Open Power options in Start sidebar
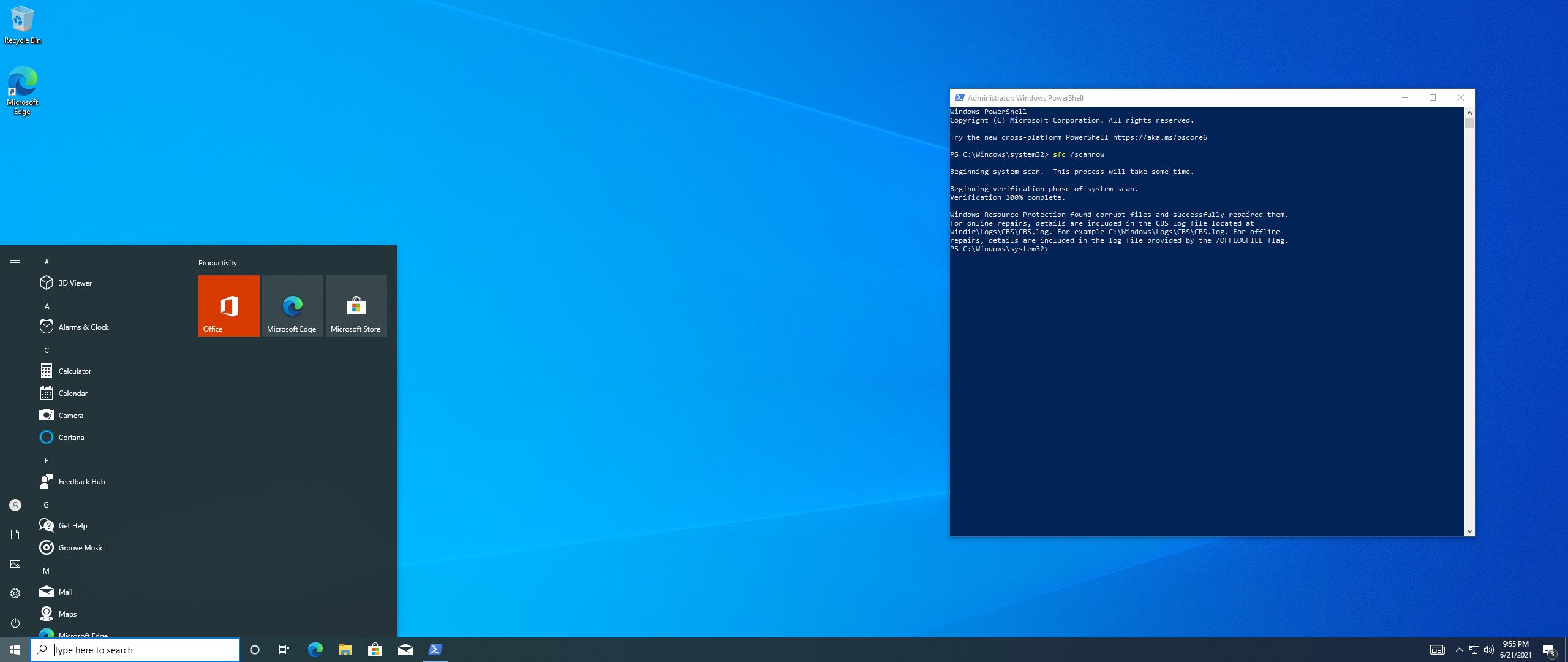This screenshot has width=1568, height=662. pos(15,623)
